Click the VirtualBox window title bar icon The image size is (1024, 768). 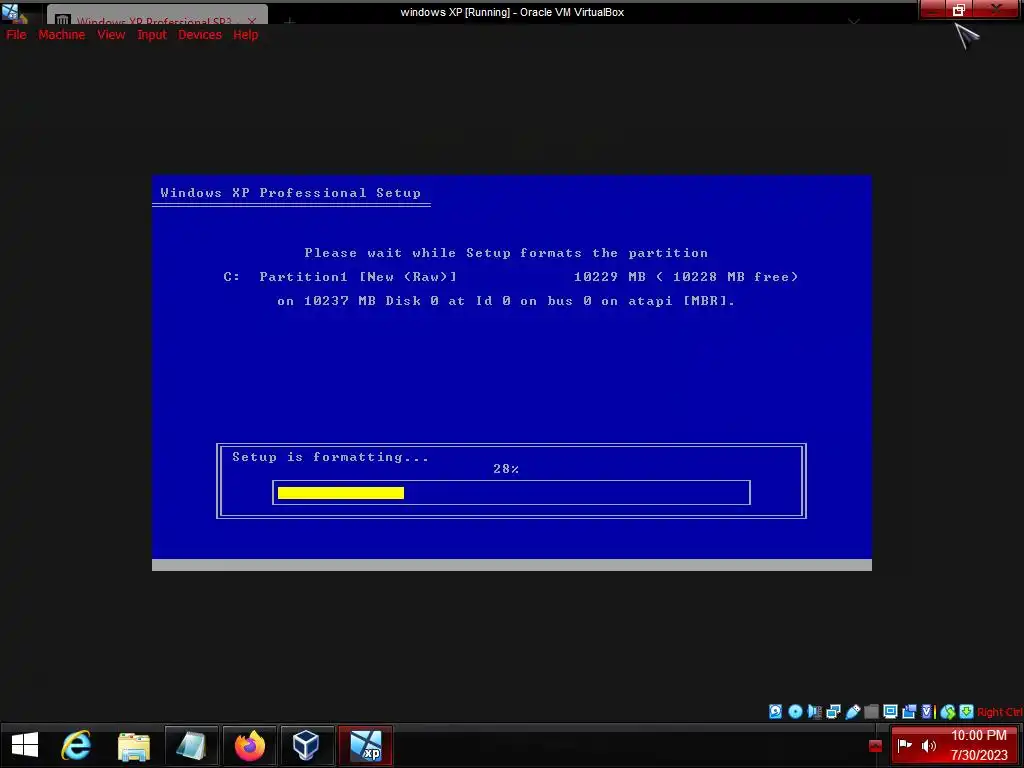(x=10, y=11)
